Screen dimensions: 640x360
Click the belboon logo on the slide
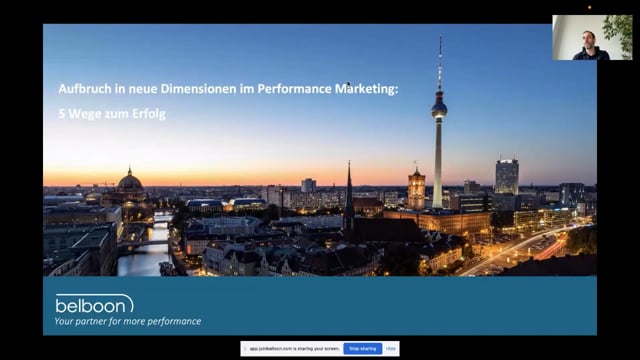point(95,304)
